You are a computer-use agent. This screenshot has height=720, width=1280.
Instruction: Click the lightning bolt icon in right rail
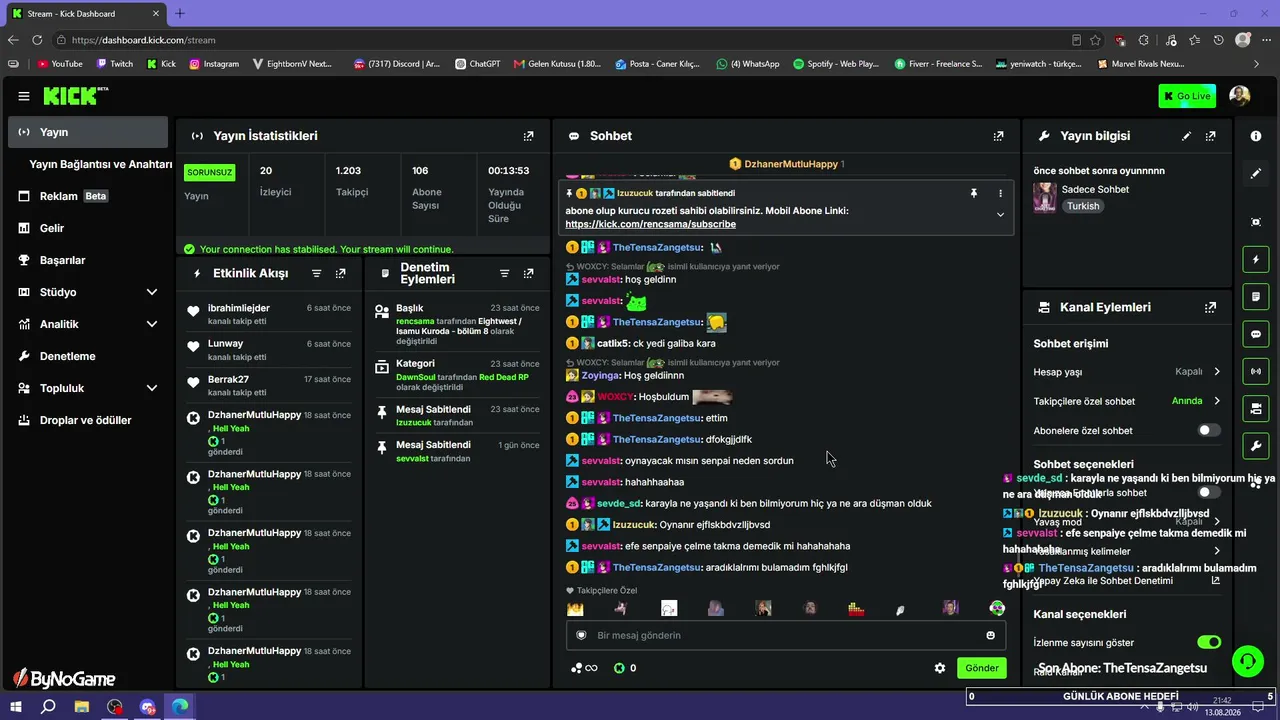[1256, 260]
